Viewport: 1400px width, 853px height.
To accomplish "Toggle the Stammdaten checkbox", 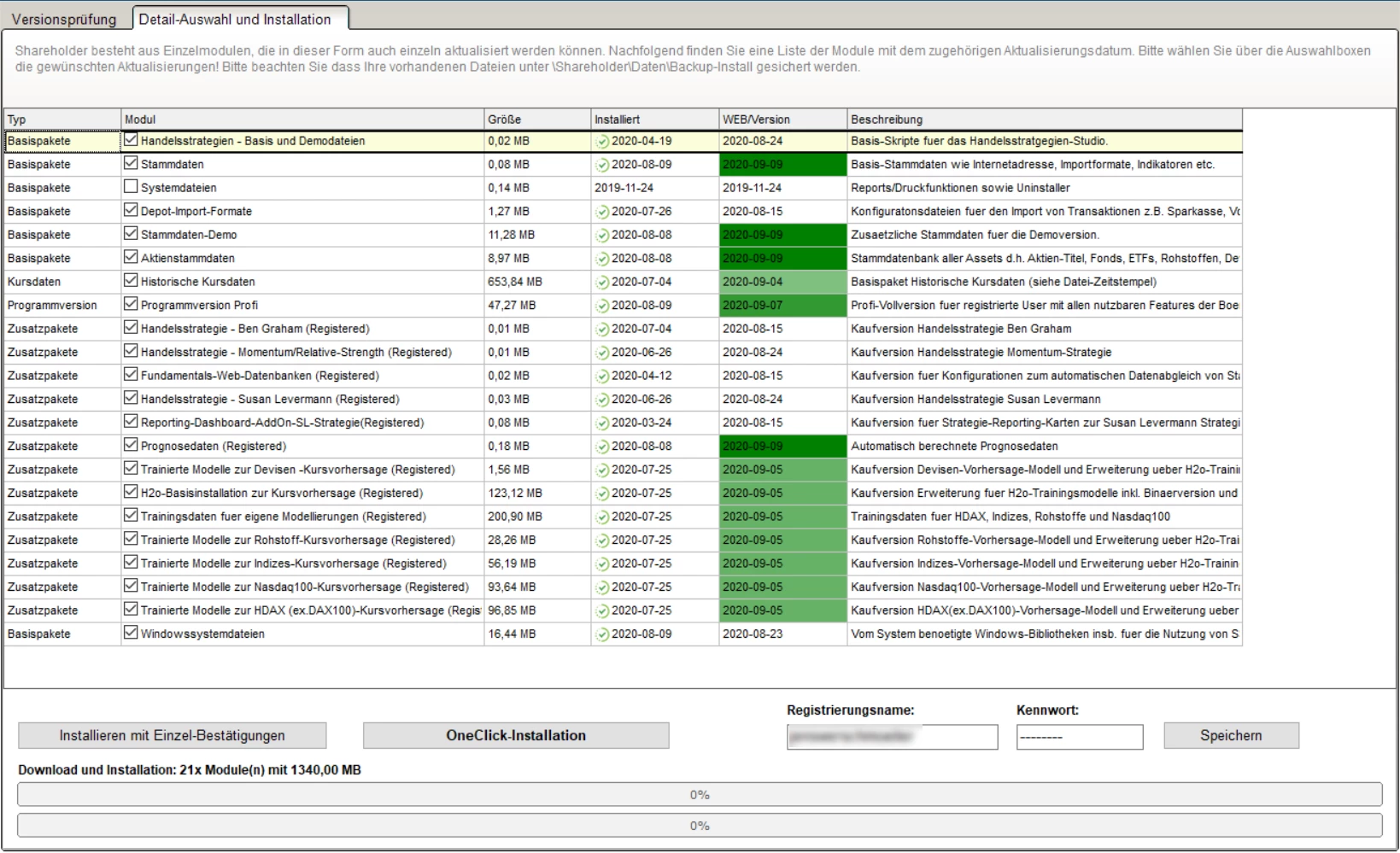I will [131, 162].
